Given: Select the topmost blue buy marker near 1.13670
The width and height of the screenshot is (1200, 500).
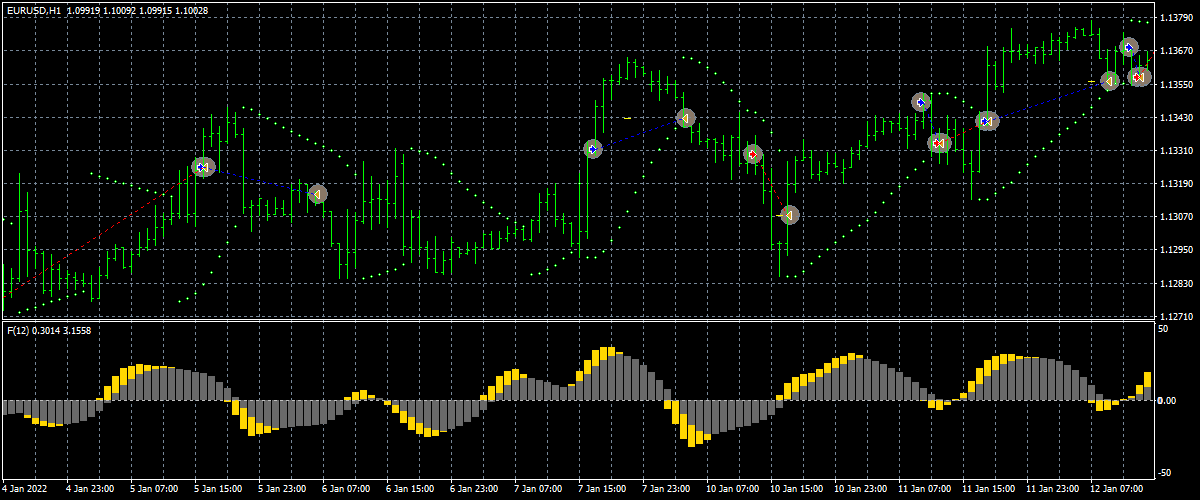Looking at the screenshot, I should pos(1129,46).
